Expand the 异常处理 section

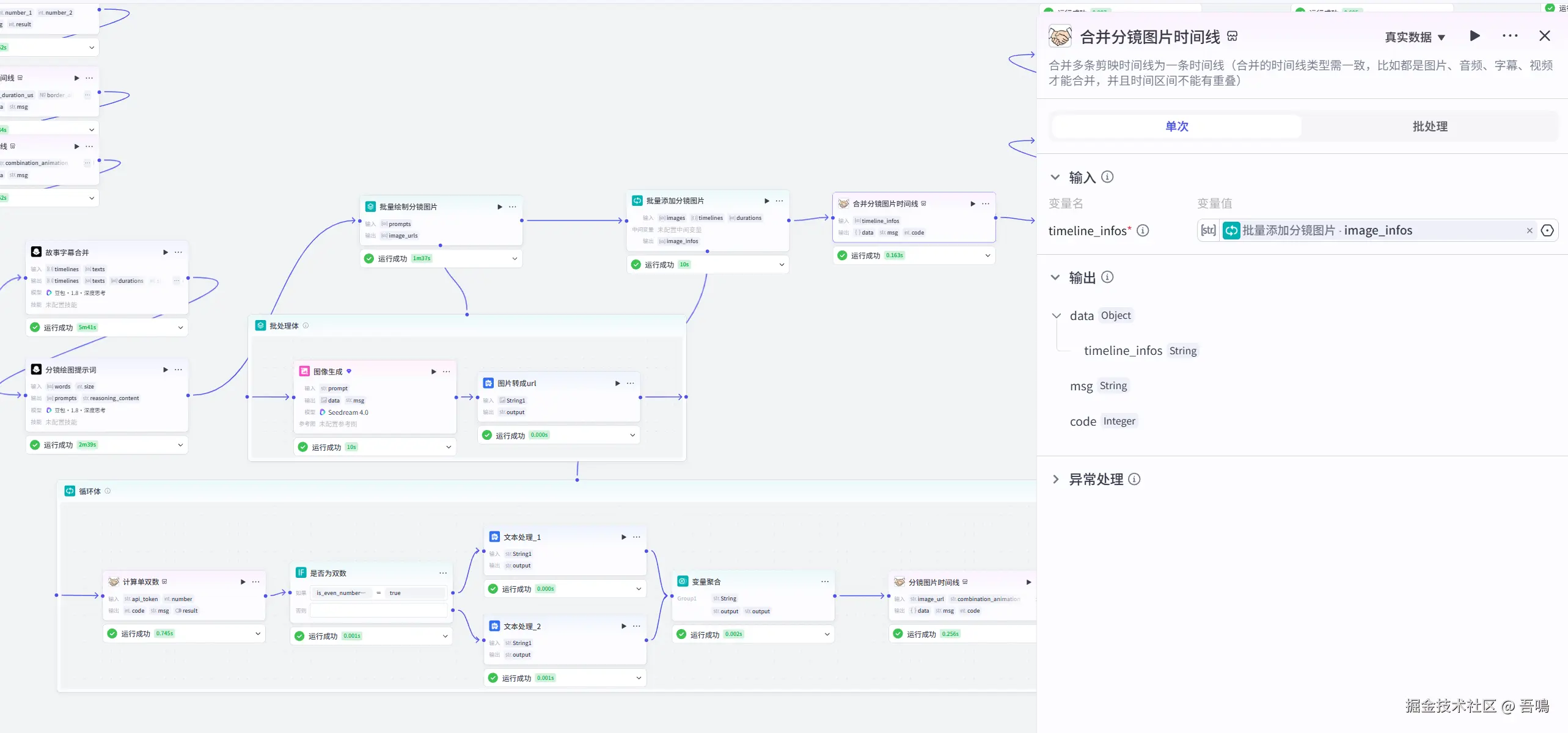[1055, 480]
